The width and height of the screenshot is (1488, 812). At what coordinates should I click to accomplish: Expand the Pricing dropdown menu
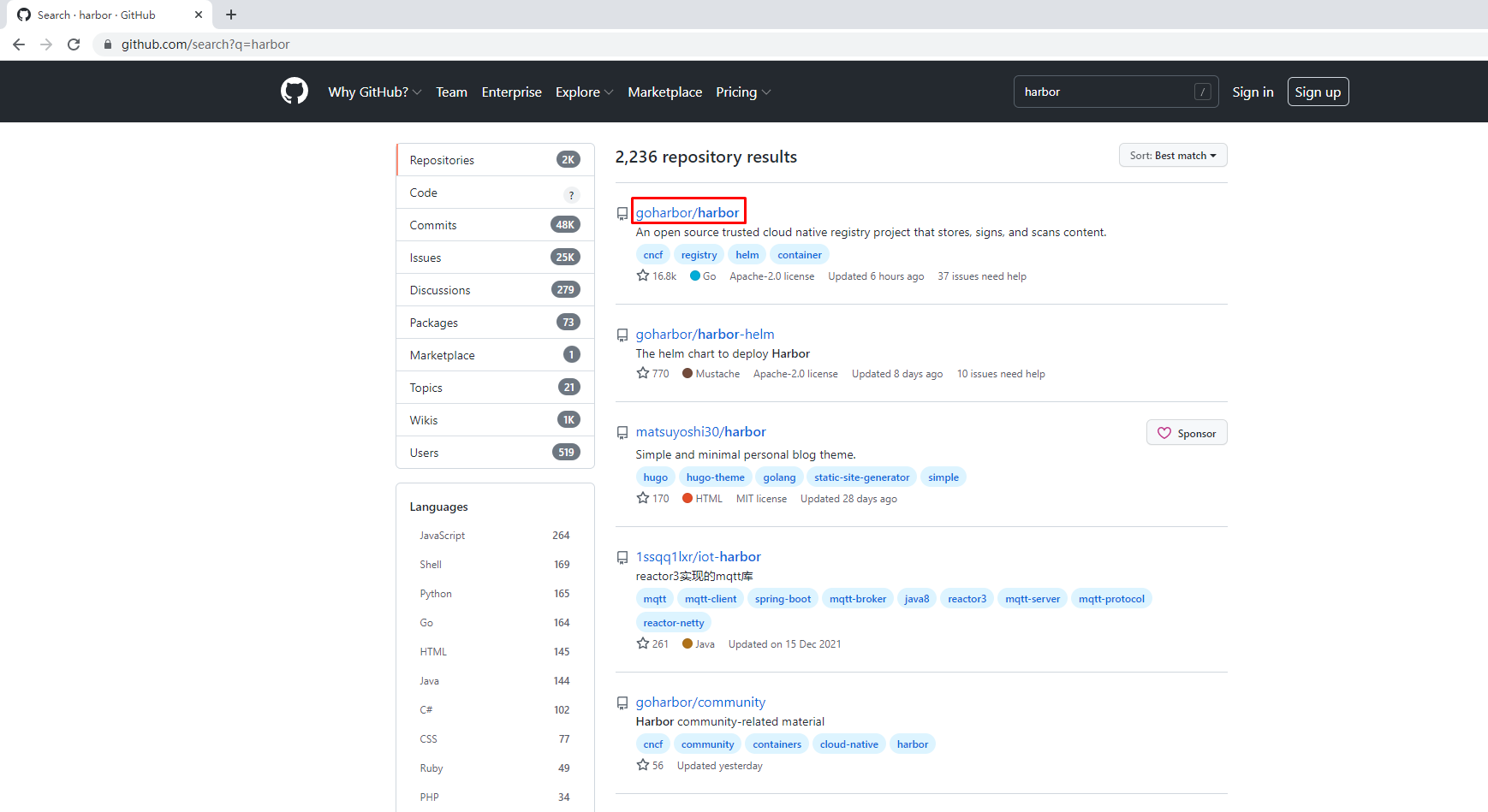point(742,92)
